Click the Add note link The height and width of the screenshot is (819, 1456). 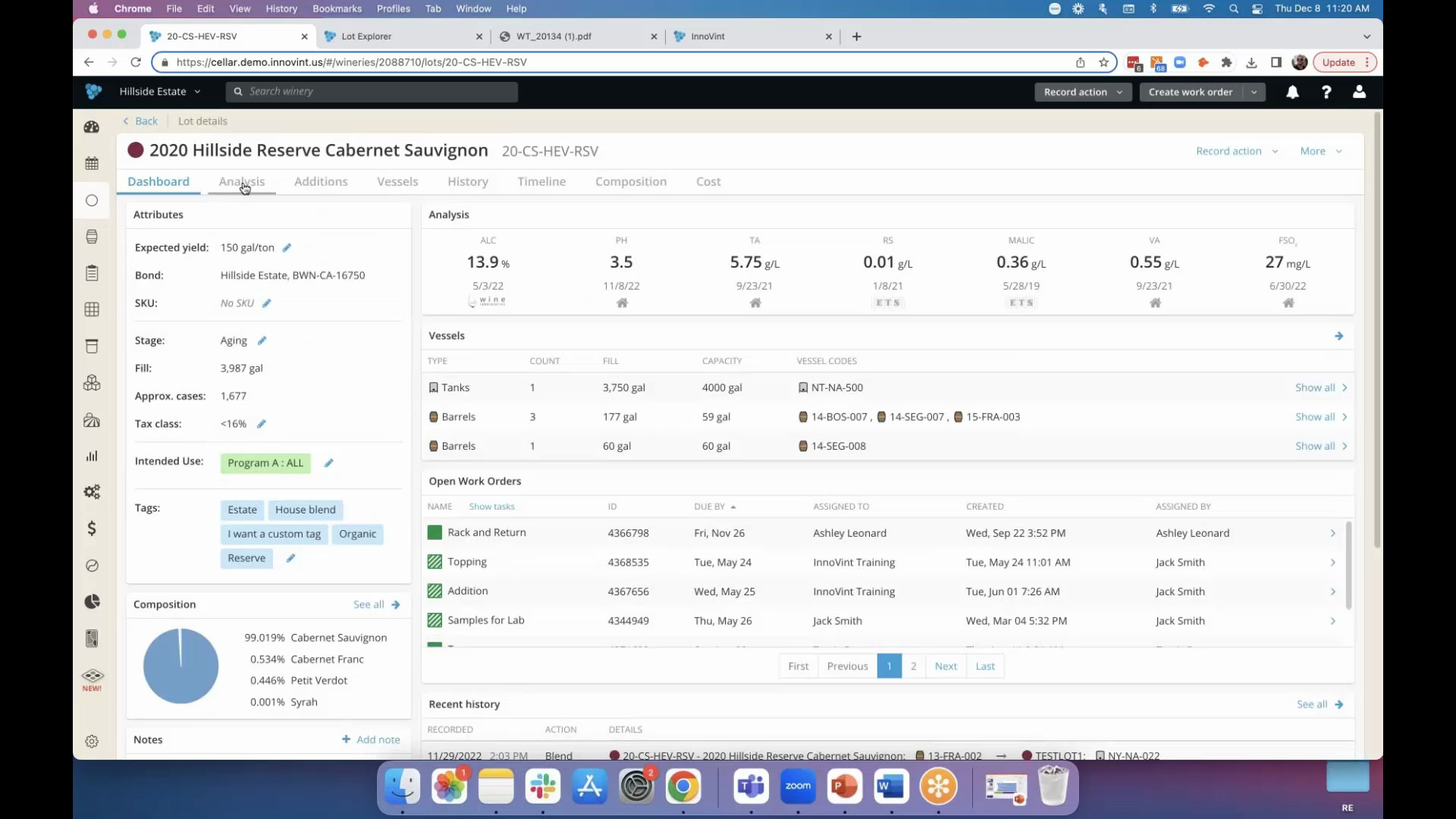click(x=378, y=739)
